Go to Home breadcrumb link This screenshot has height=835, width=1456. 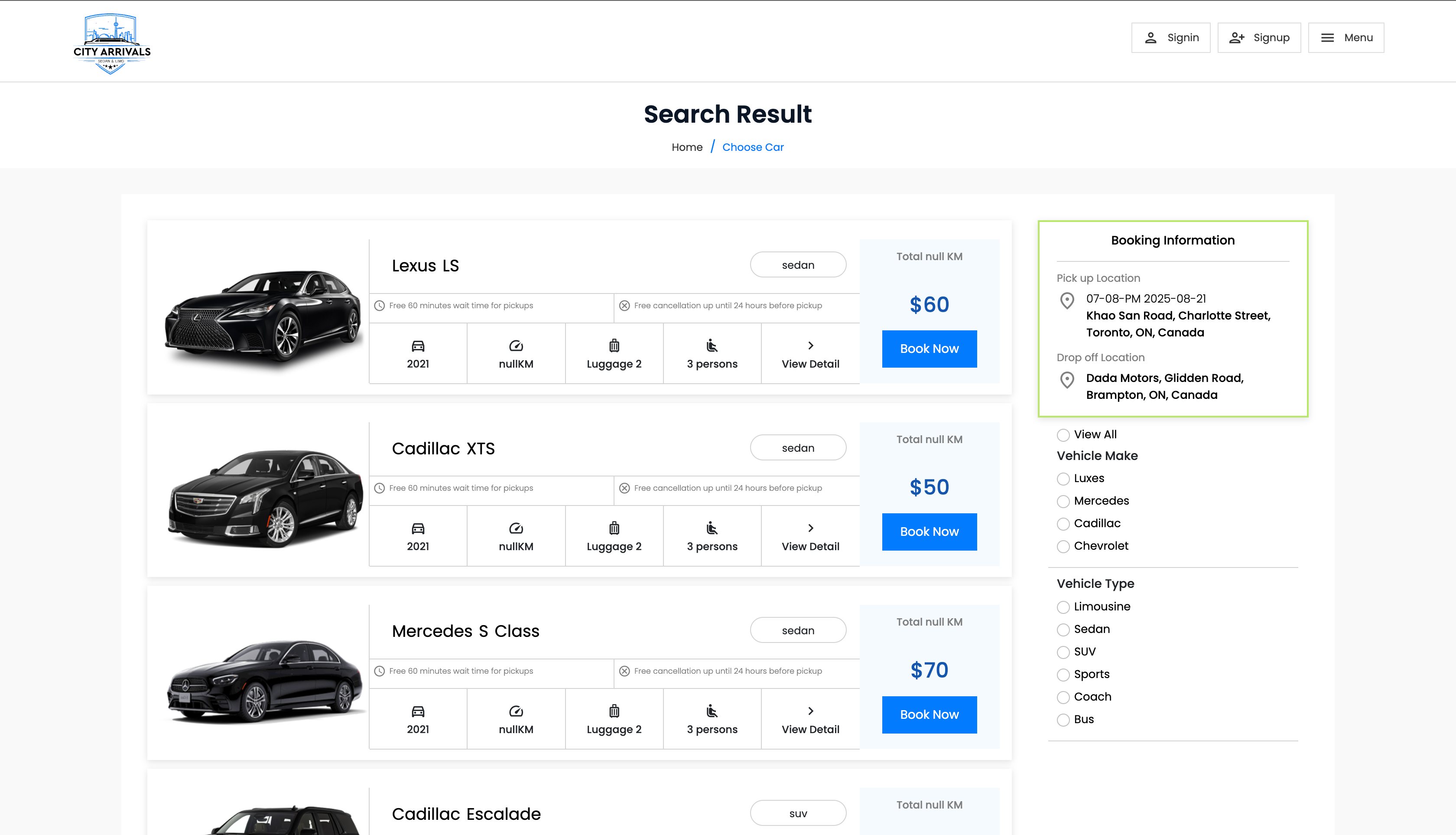(687, 147)
